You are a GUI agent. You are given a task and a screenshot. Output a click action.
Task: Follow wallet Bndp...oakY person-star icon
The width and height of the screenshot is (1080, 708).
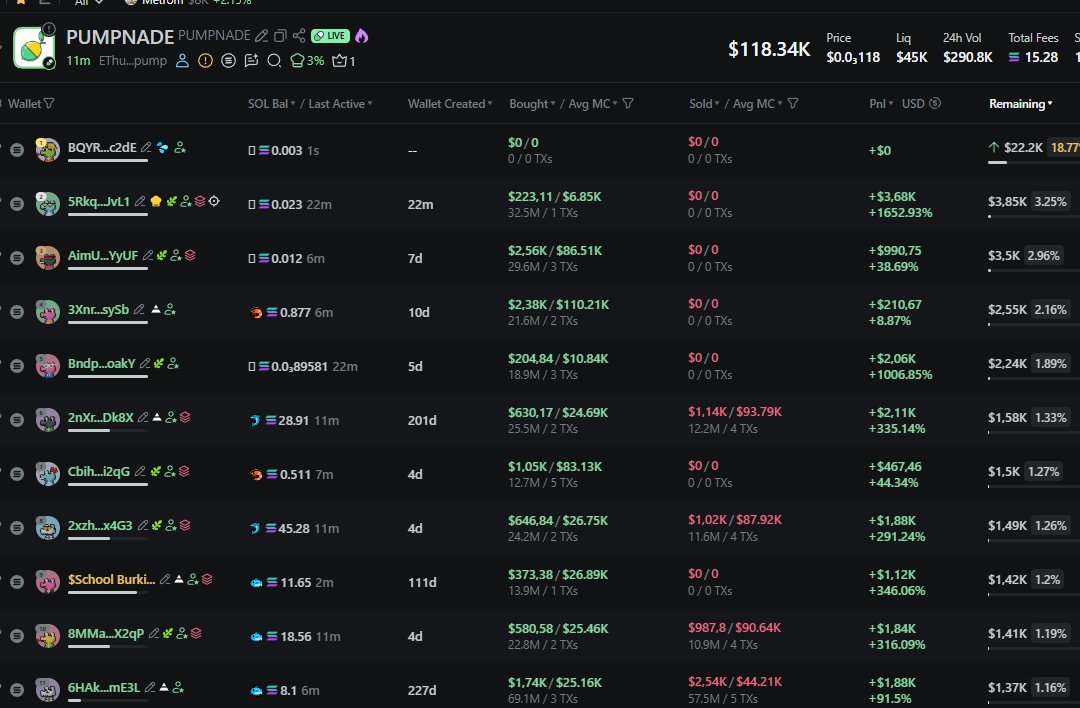coord(173,363)
